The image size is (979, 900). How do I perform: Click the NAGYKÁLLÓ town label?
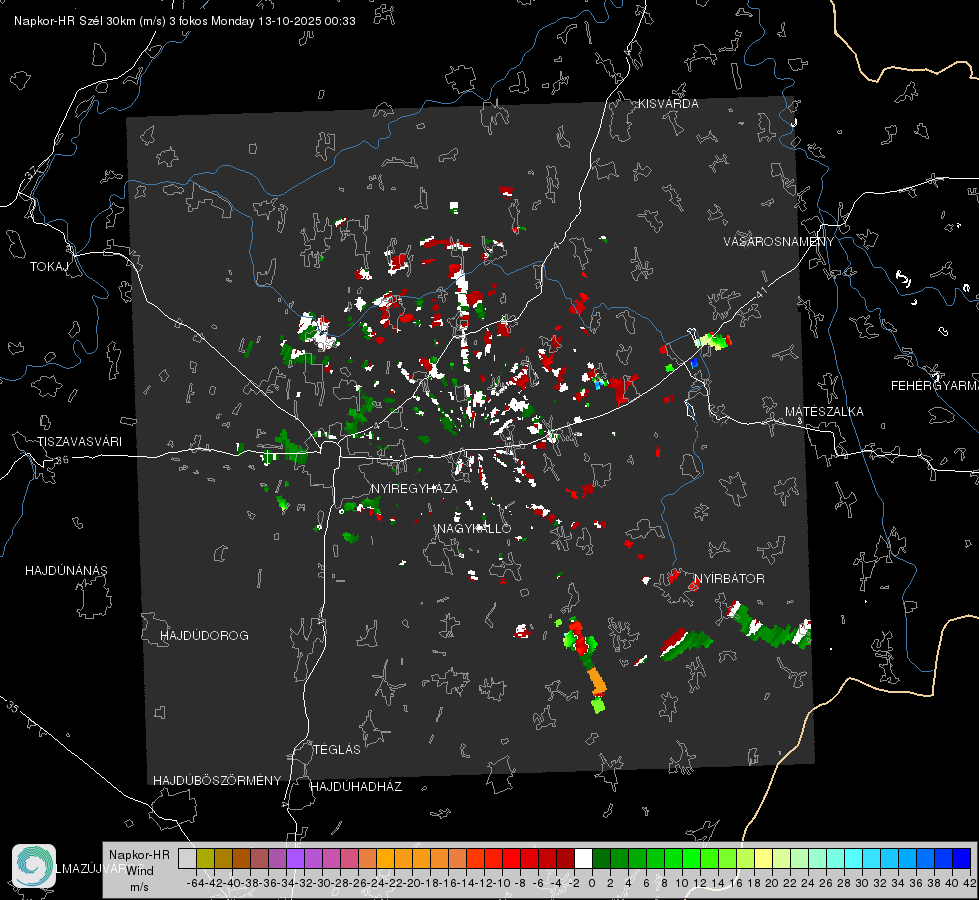[474, 528]
